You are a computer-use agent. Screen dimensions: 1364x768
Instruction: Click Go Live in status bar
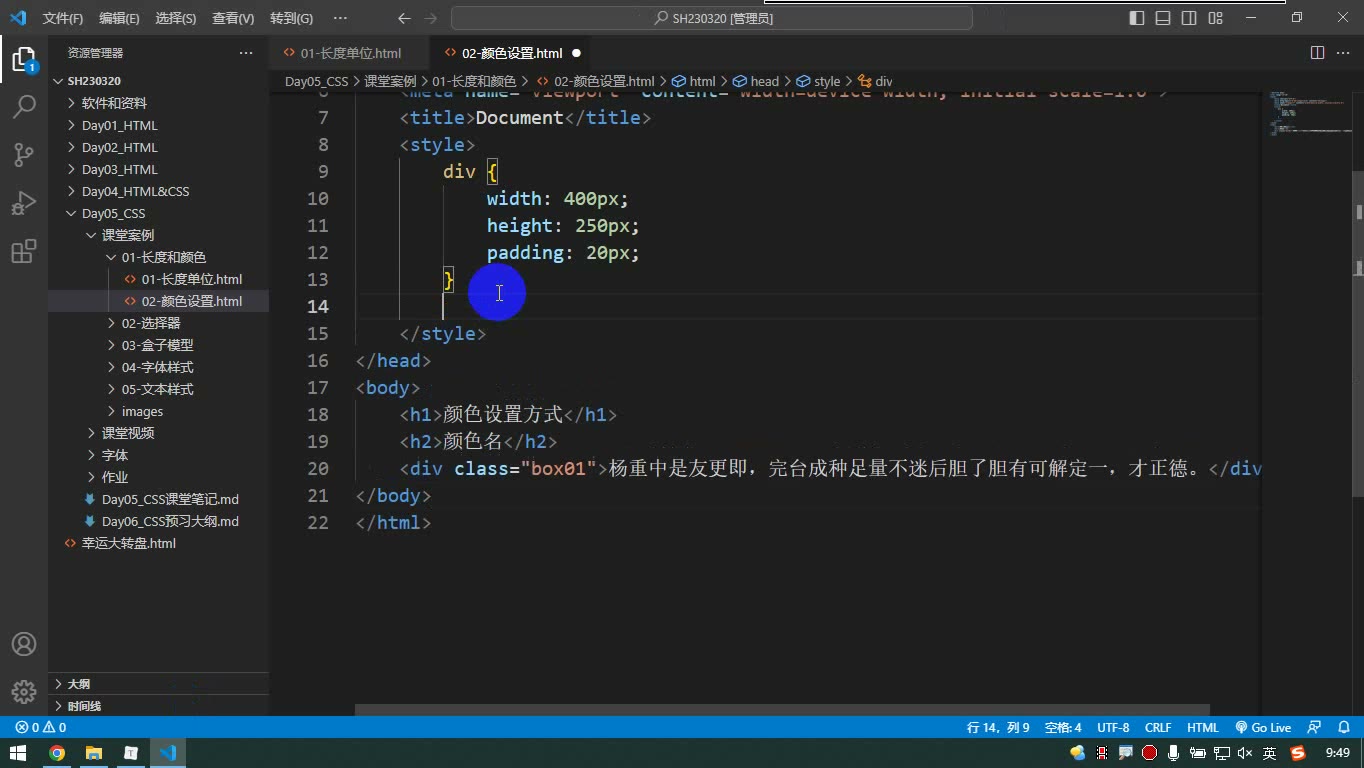(x=1263, y=728)
